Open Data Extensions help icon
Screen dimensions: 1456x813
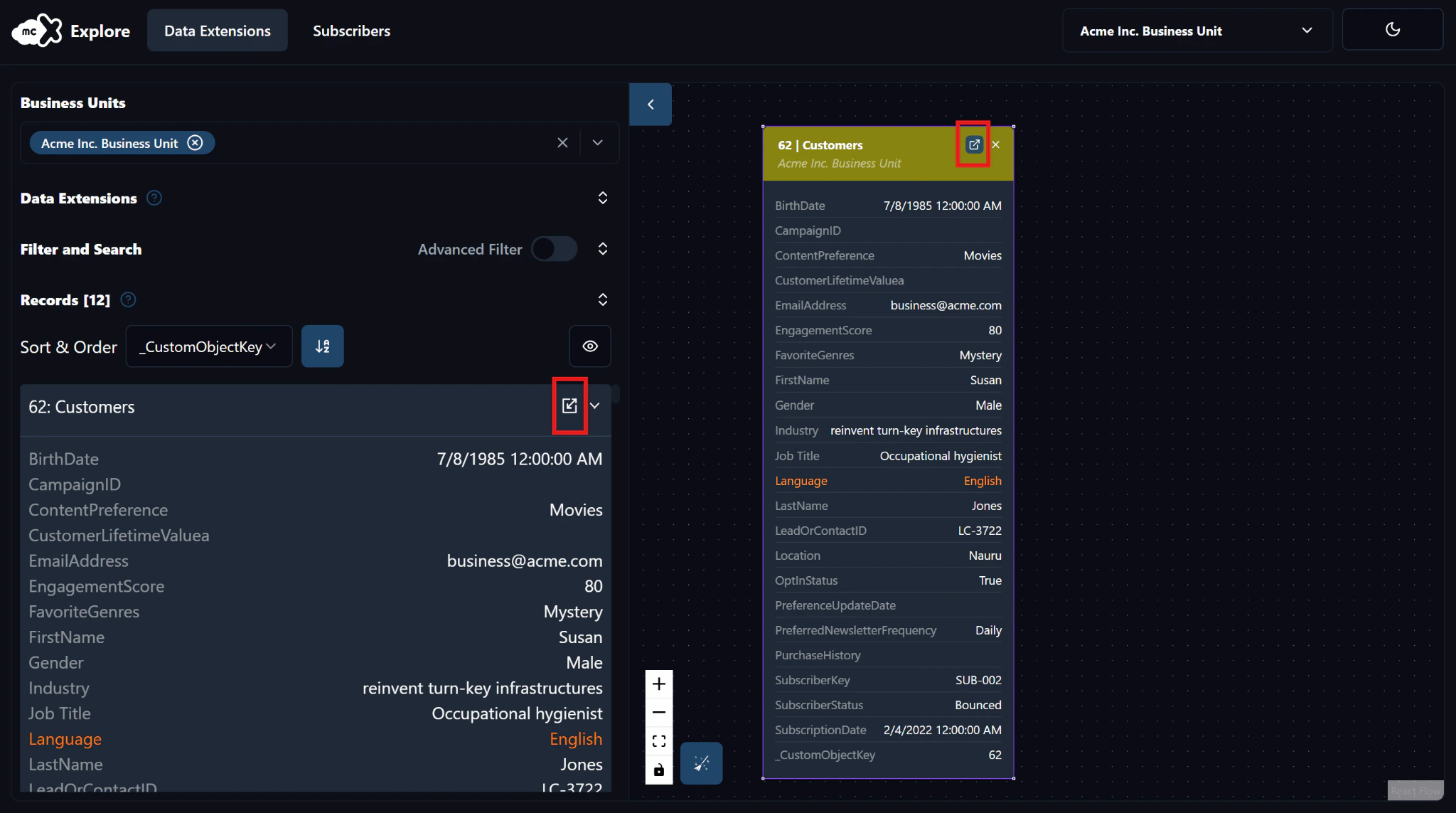(154, 198)
